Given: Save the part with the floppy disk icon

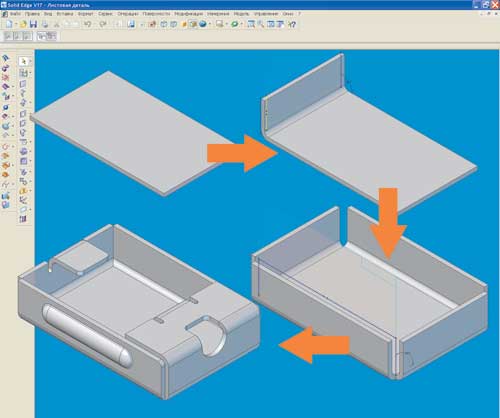Looking at the screenshot, I should pyautogui.click(x=33, y=24).
